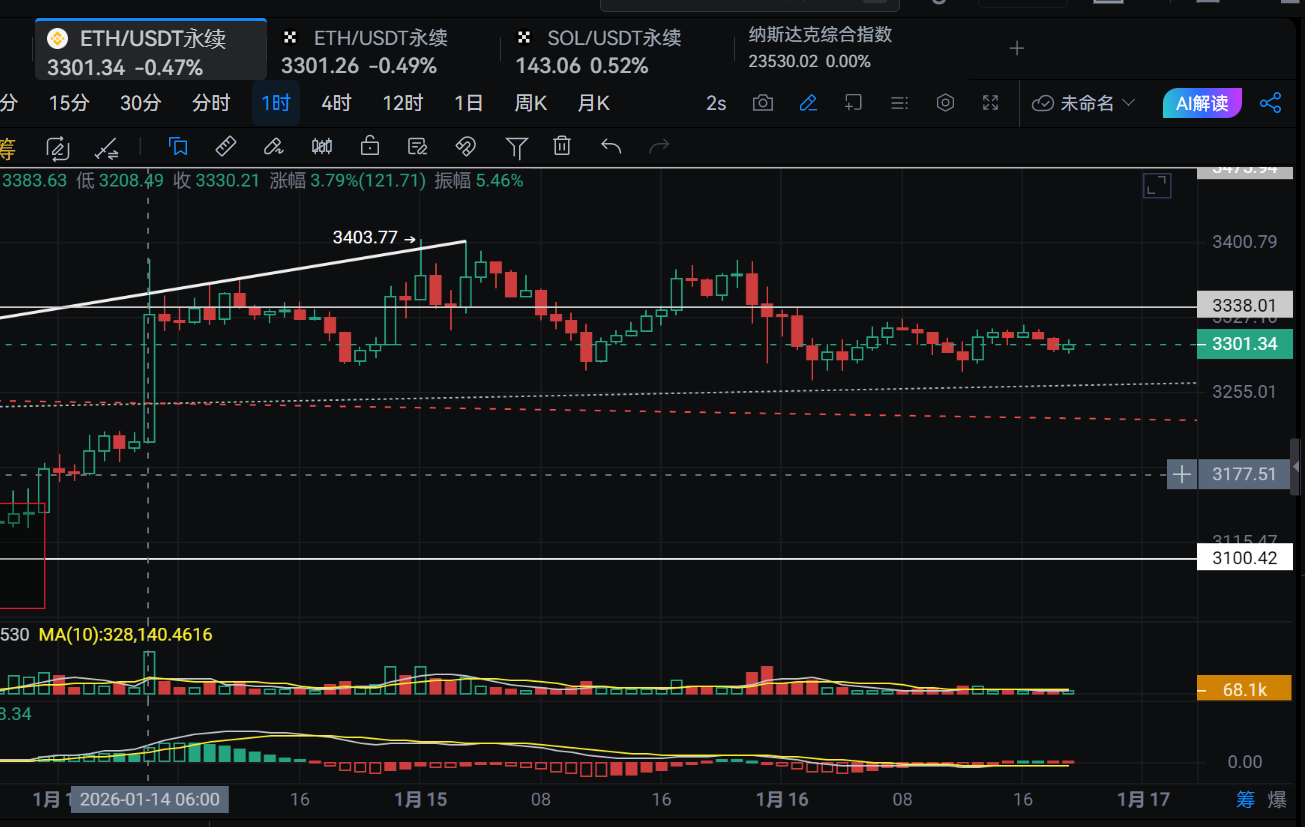Take a chart screenshot with camera icon

[763, 103]
